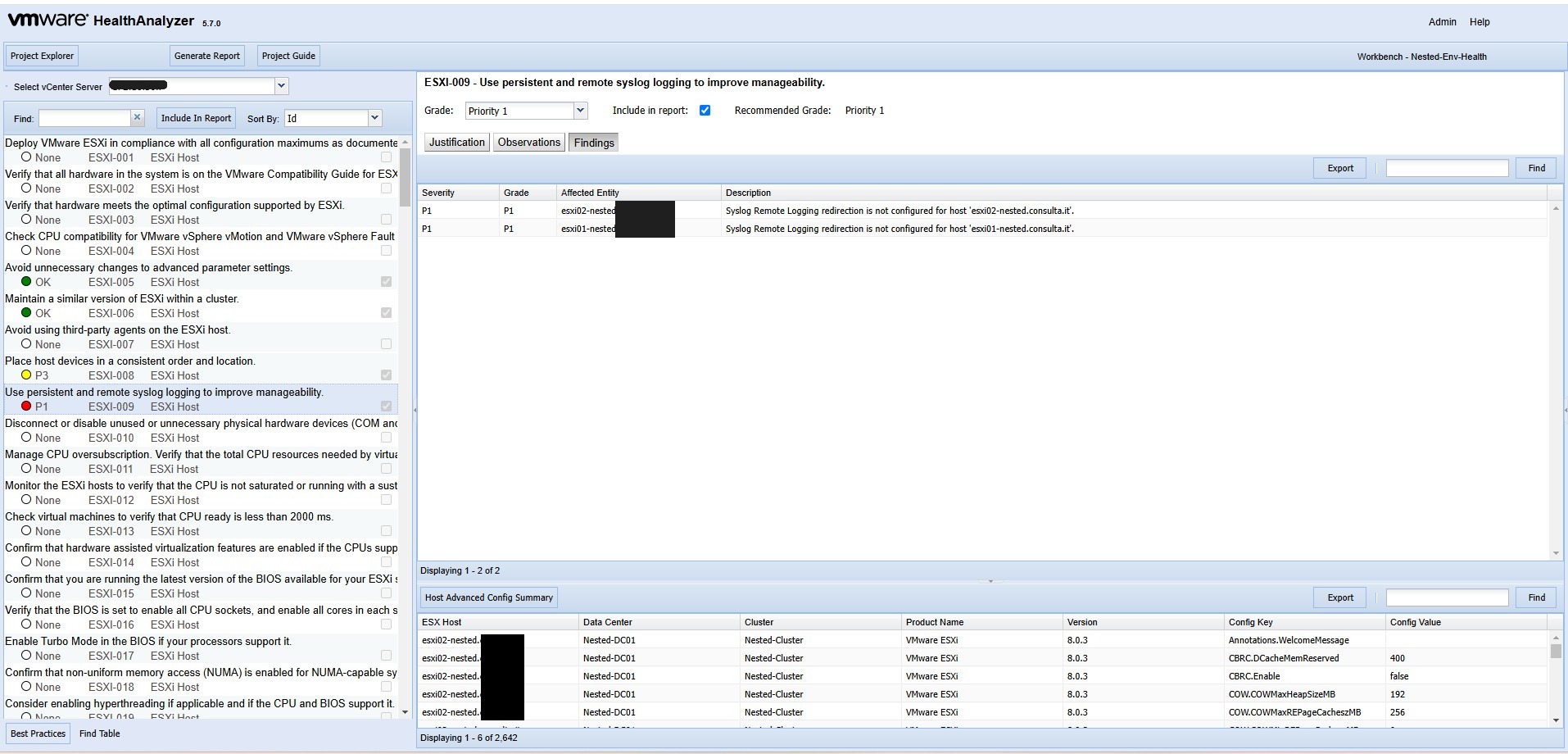Switch to the Observations tab
The width and height of the screenshot is (1568, 754).
(x=529, y=143)
